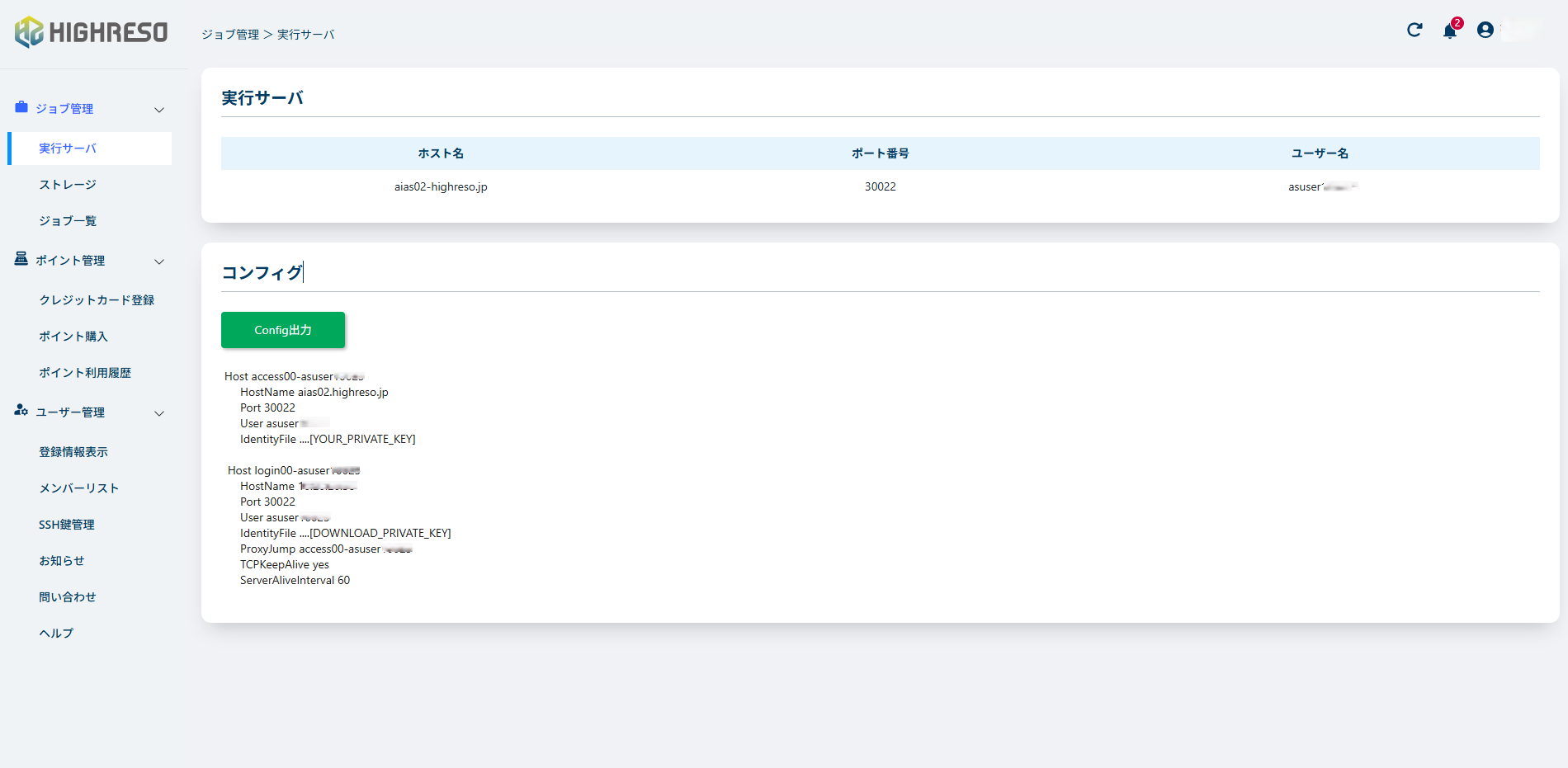Click ジョブ管理 in the breadcrumb

tap(230, 35)
